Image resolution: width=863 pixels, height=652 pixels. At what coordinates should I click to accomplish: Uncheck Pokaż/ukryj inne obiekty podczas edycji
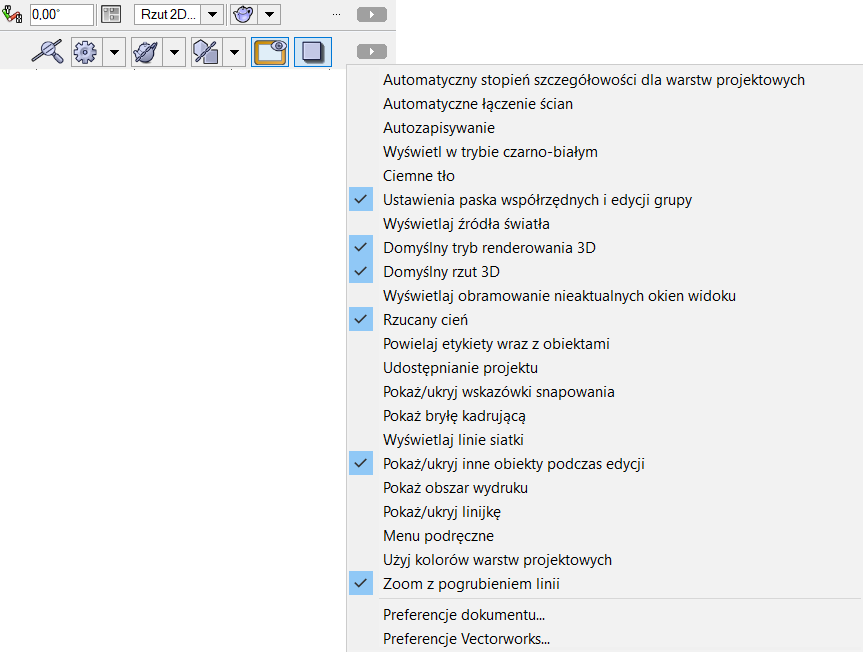[x=603, y=464]
